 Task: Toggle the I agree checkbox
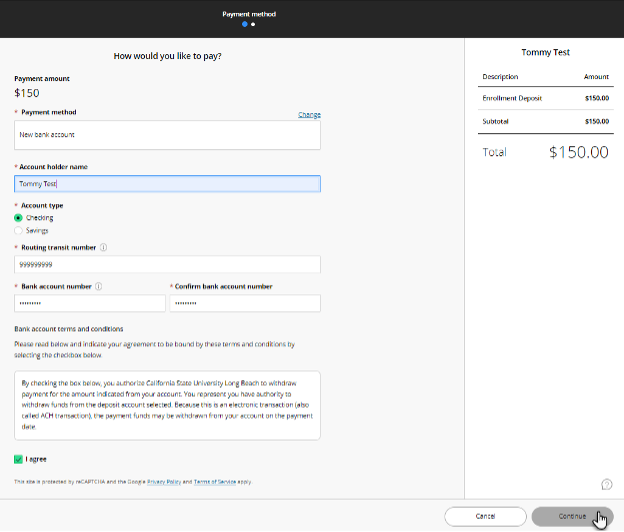click(18, 460)
